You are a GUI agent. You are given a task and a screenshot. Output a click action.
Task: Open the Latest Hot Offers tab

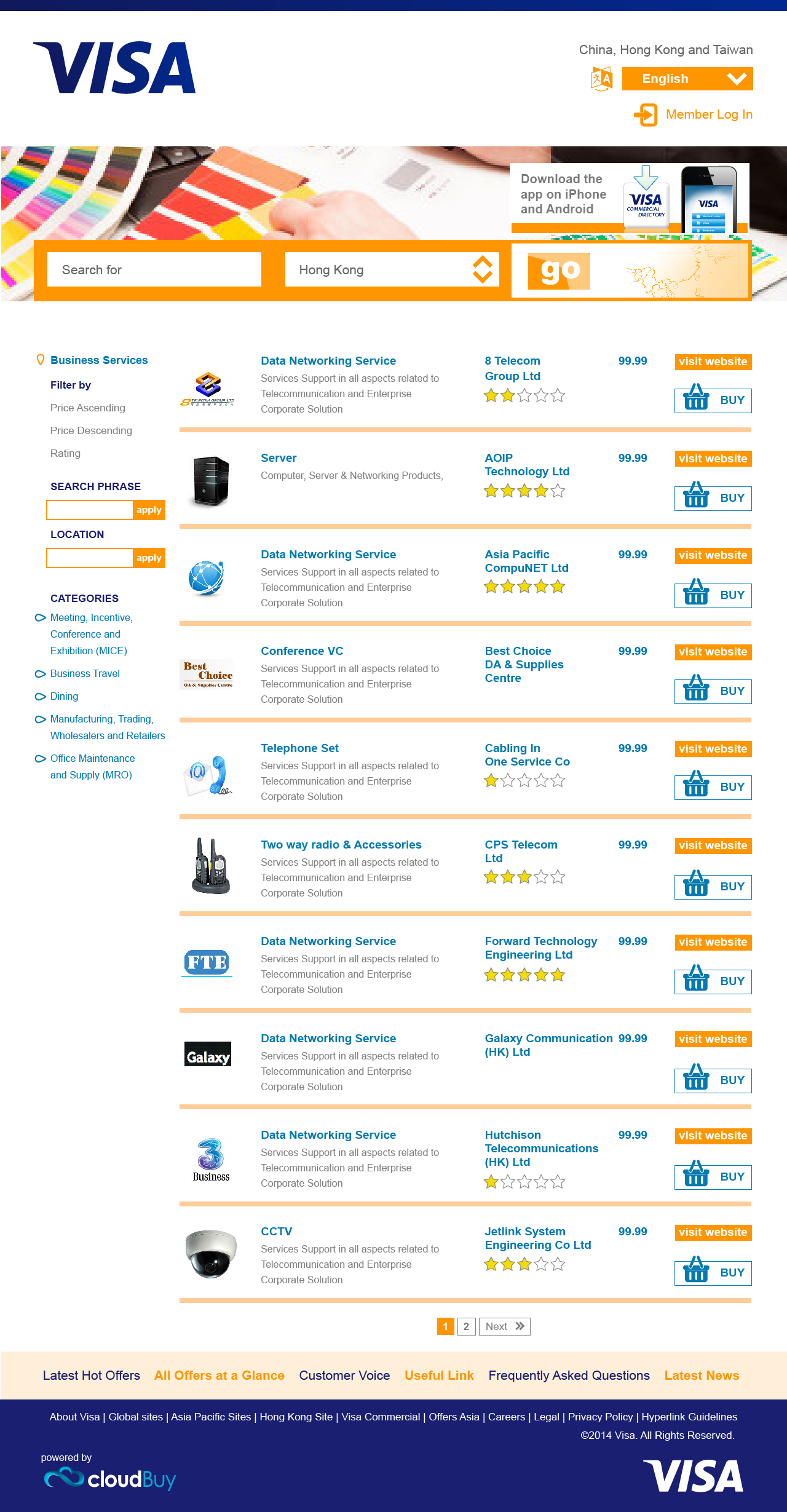[92, 1375]
